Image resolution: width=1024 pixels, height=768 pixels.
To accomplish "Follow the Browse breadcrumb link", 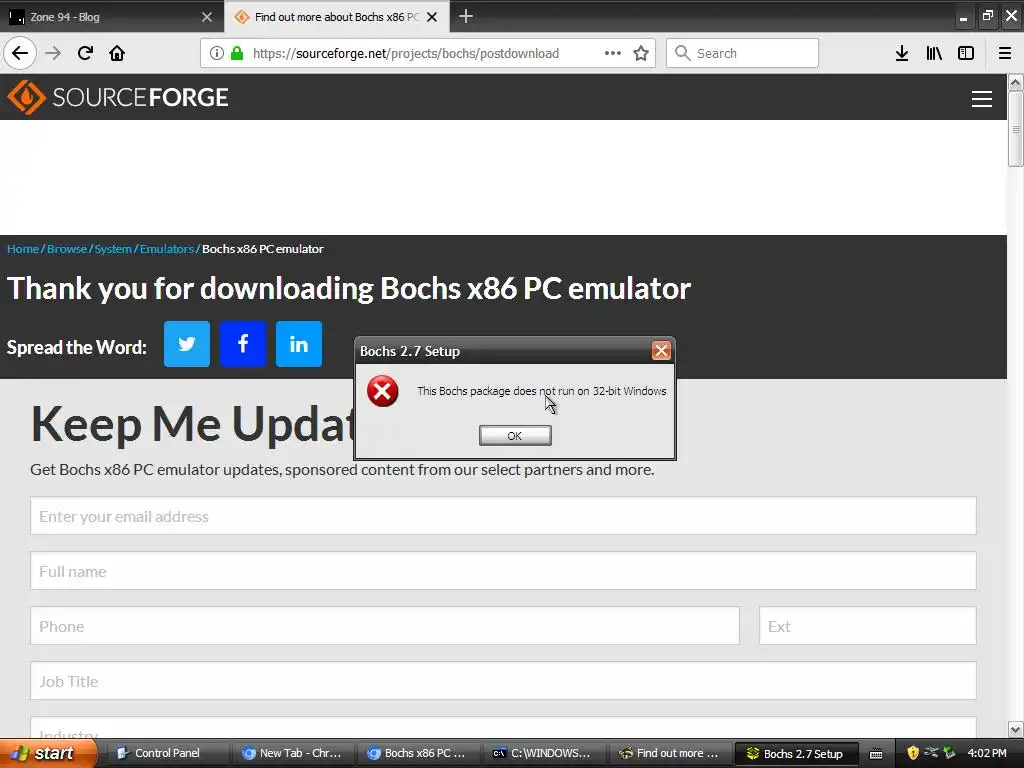I will point(67,249).
